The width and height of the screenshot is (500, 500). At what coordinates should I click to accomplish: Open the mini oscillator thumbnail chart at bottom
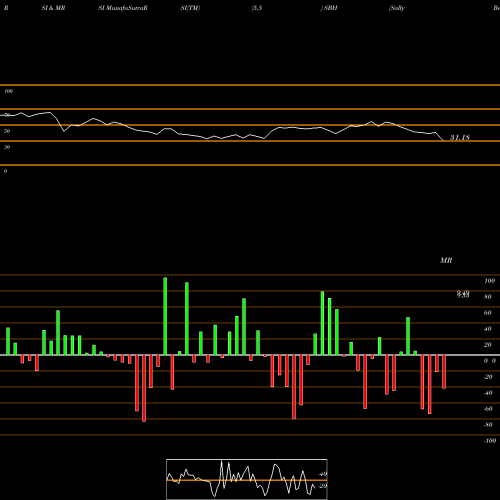[247, 479]
